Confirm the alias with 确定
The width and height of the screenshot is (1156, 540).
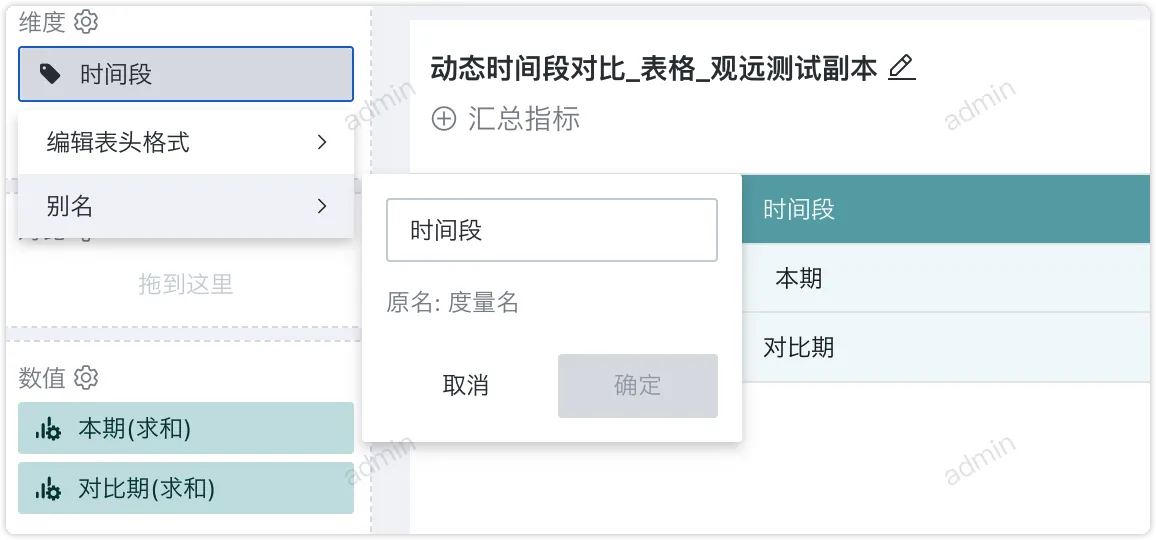(x=637, y=385)
